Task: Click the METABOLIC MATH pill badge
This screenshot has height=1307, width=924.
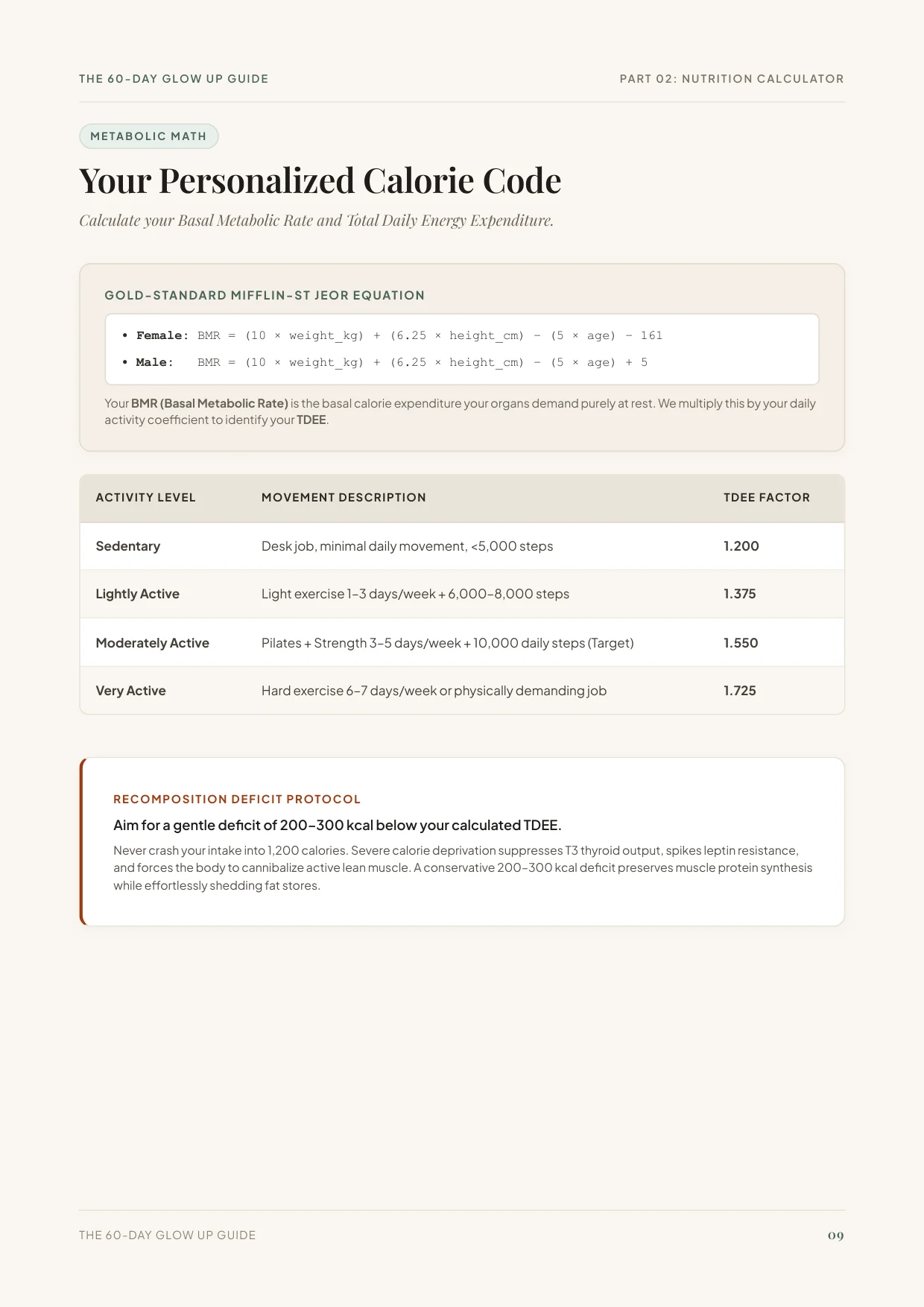Action: 148,136
